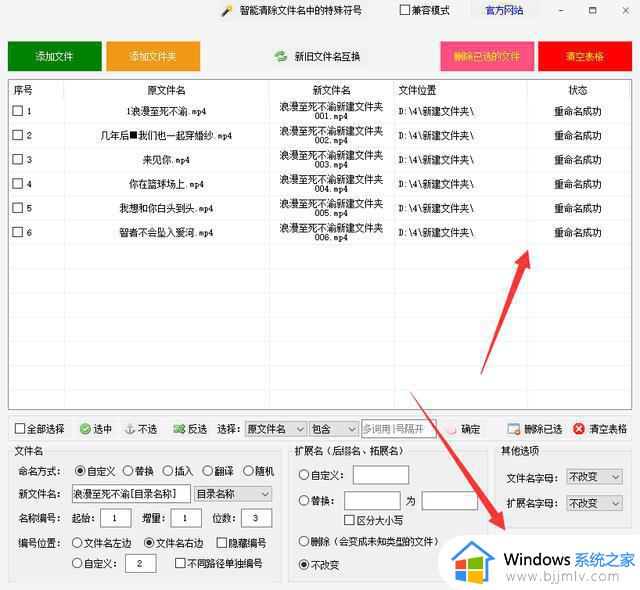The image size is (640, 590).
Task: Enable the 兼容模式 checkbox
Action: click(404, 10)
